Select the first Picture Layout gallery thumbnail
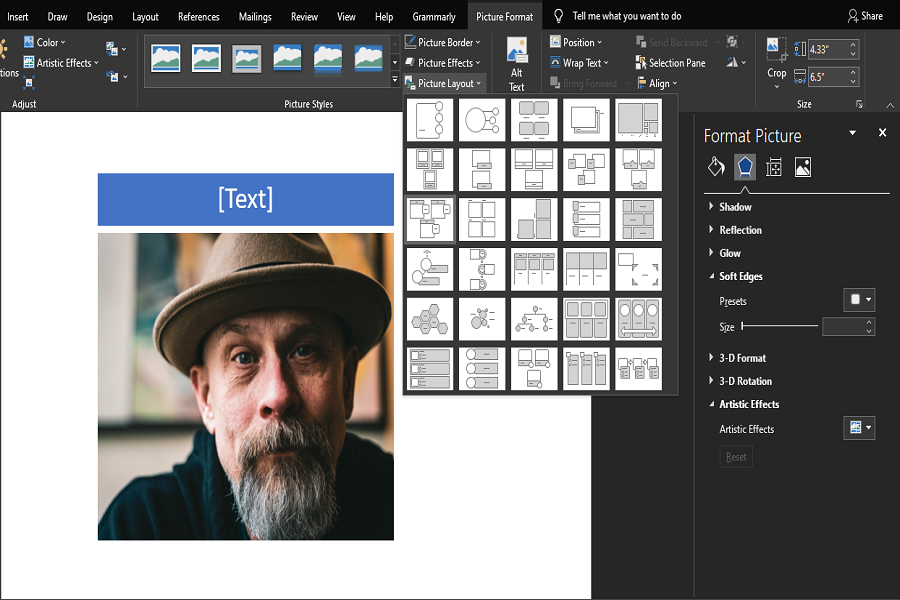Image resolution: width=900 pixels, height=600 pixels. point(430,119)
